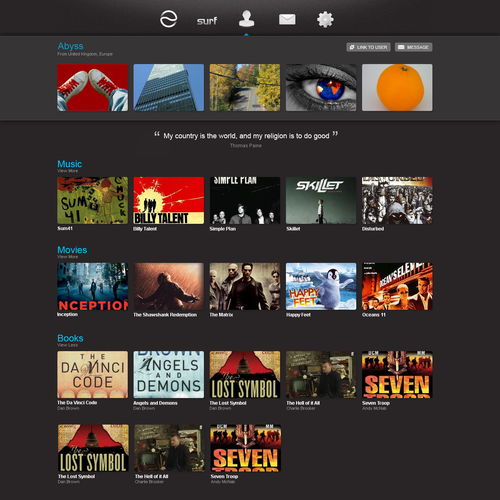Open the messages envelope icon
This screenshot has width=500, height=500.
(287, 19)
